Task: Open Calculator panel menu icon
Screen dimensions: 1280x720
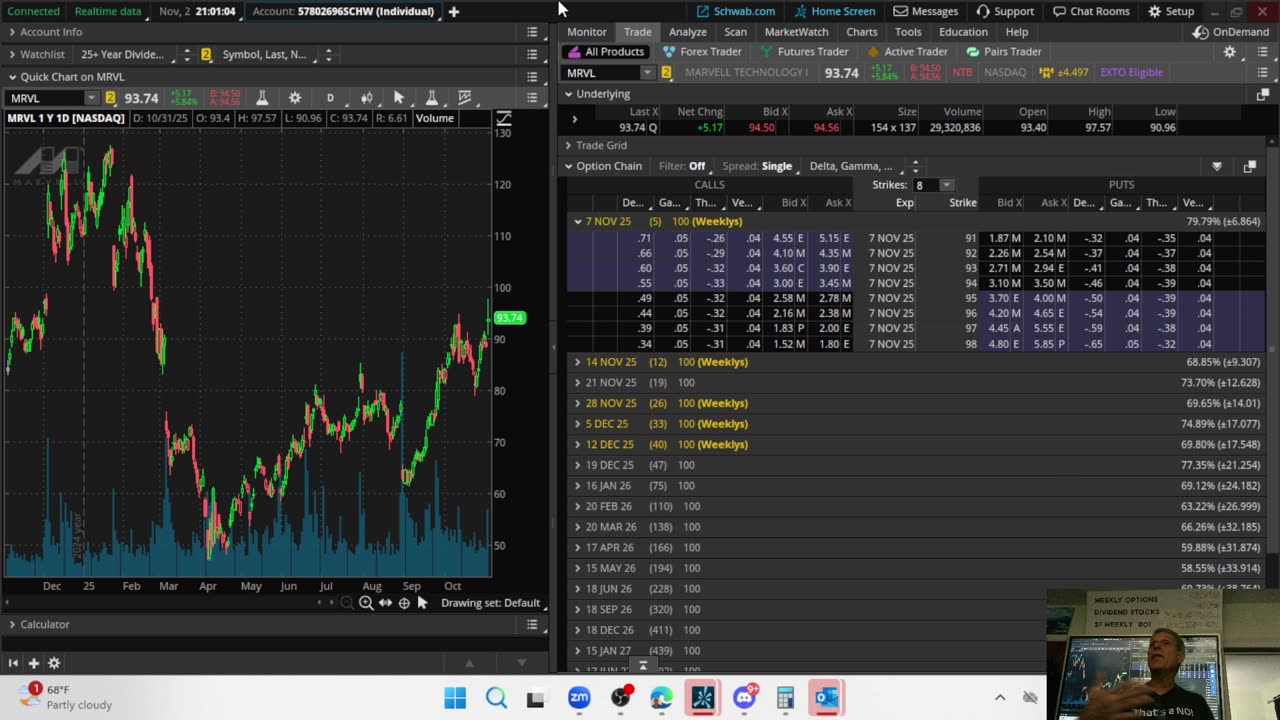Action: pyautogui.click(x=532, y=624)
